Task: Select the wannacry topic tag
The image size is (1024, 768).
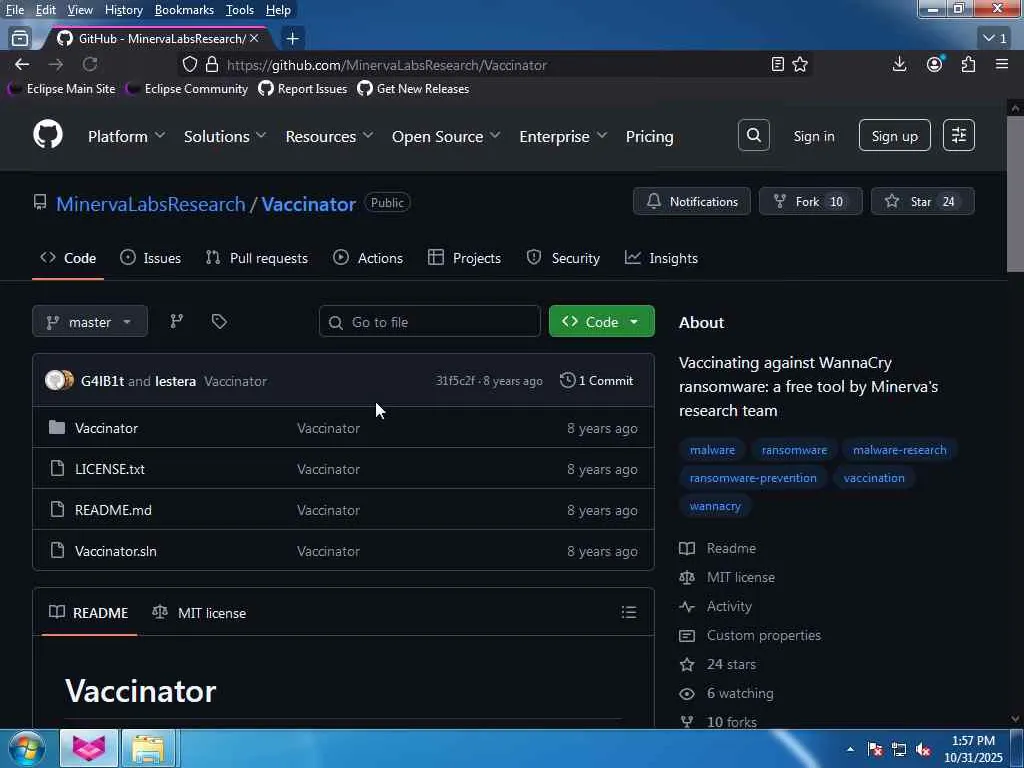Action: [715, 505]
